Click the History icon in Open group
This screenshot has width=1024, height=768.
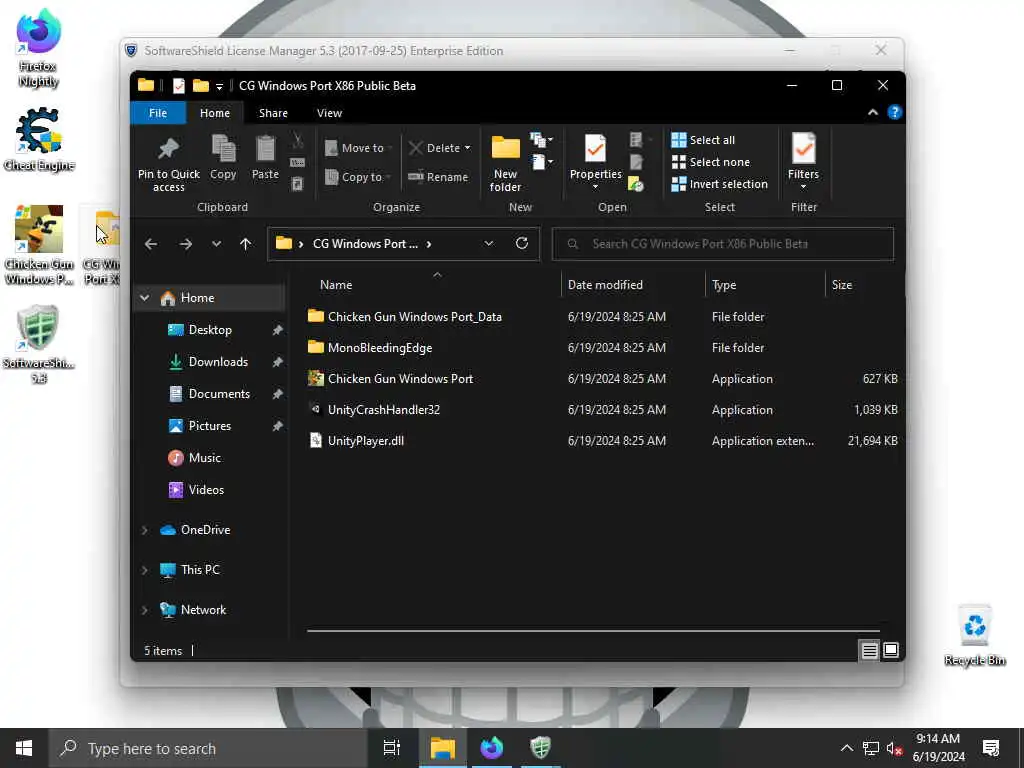point(636,185)
